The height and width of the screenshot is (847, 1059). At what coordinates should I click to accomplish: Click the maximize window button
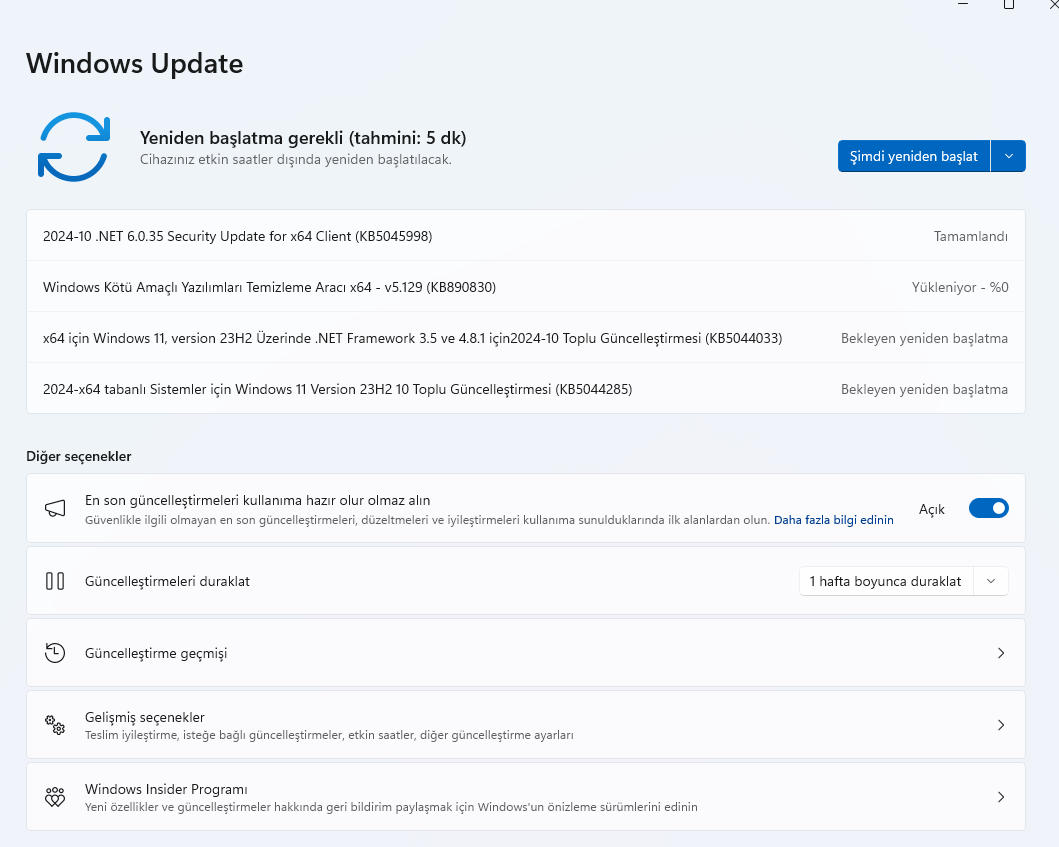tap(1009, 5)
